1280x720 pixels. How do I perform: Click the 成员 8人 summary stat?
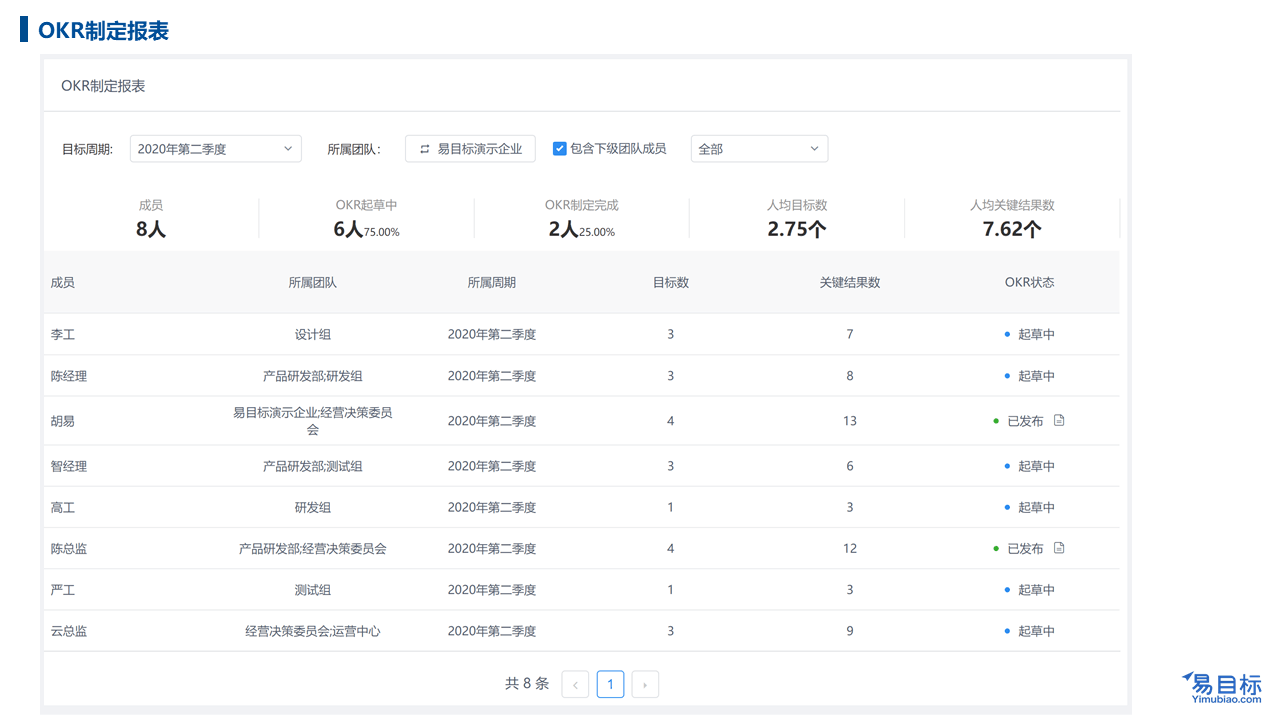[151, 219]
